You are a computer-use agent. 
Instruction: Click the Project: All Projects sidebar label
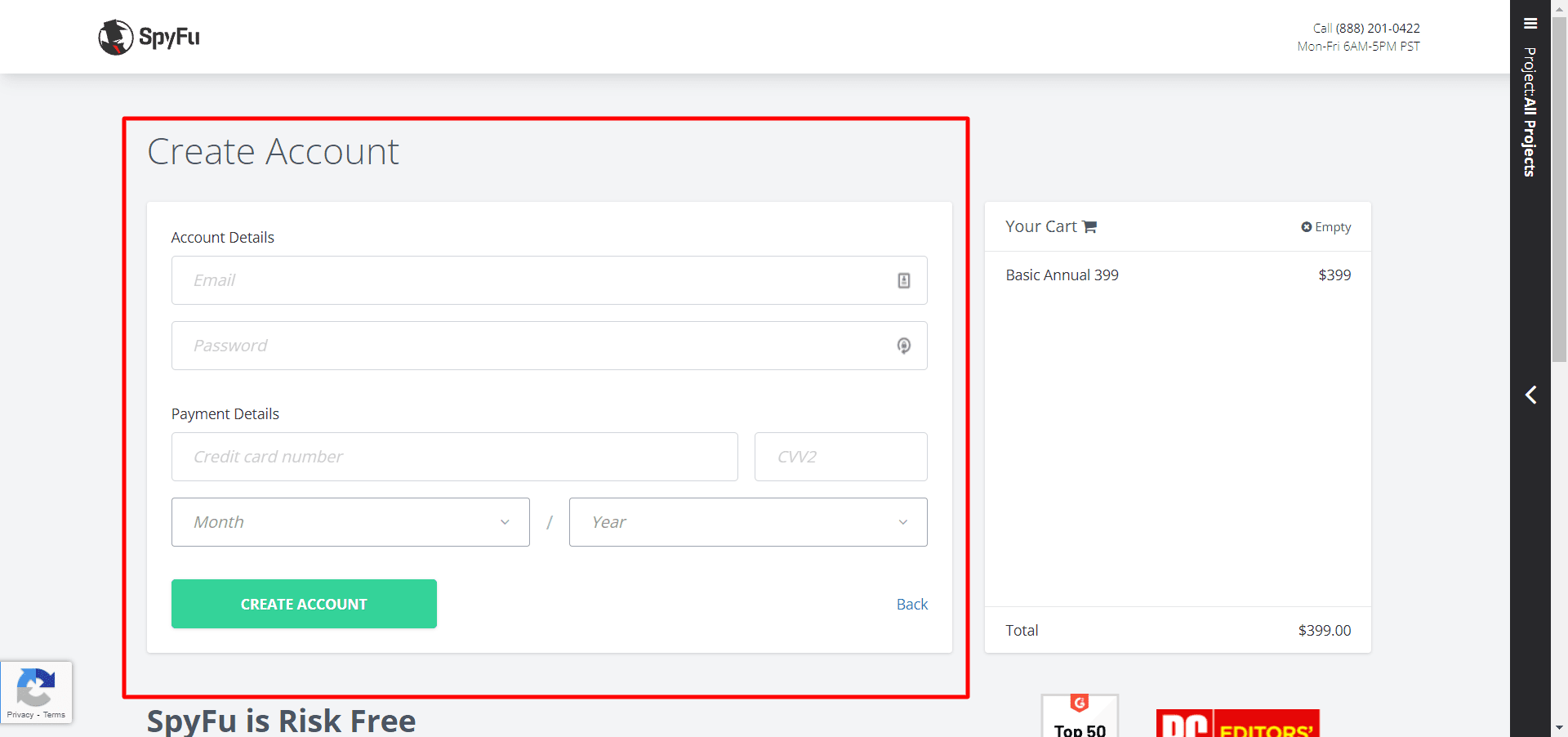click(x=1530, y=112)
